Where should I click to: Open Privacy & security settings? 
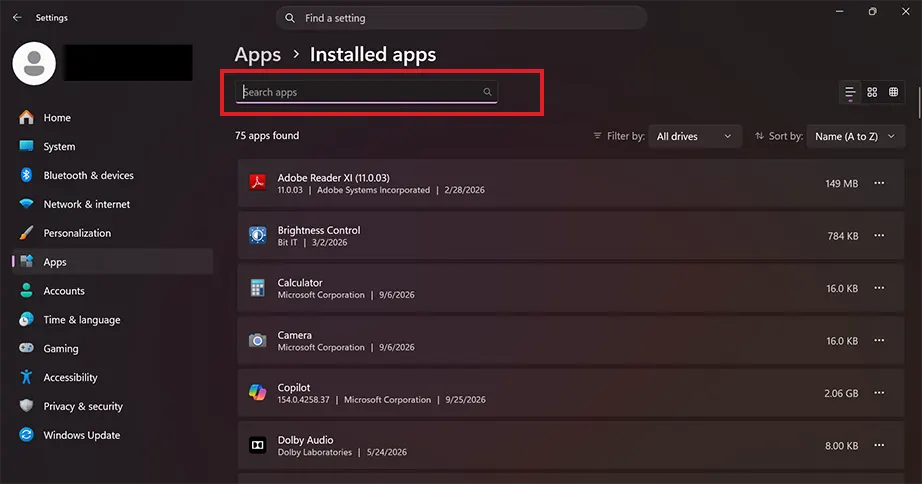click(112, 406)
